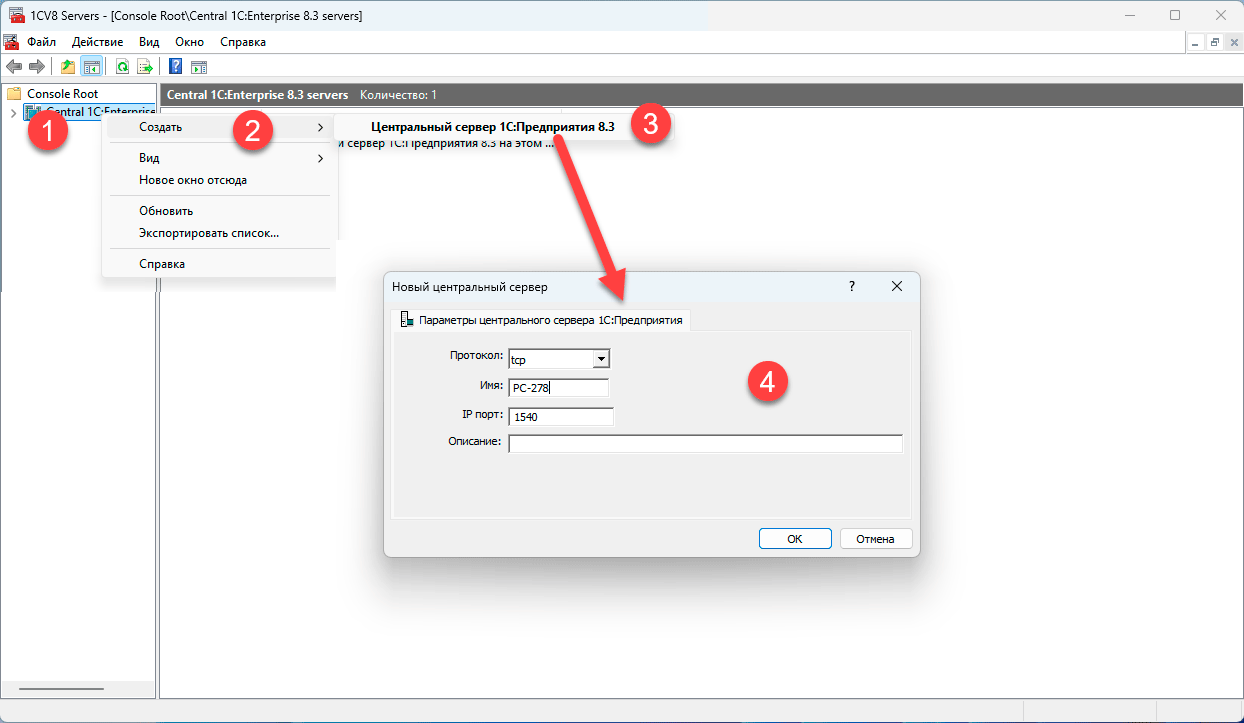Click the Refresh toolbar icon
Image resolution: width=1244 pixels, height=723 pixels.
122,67
